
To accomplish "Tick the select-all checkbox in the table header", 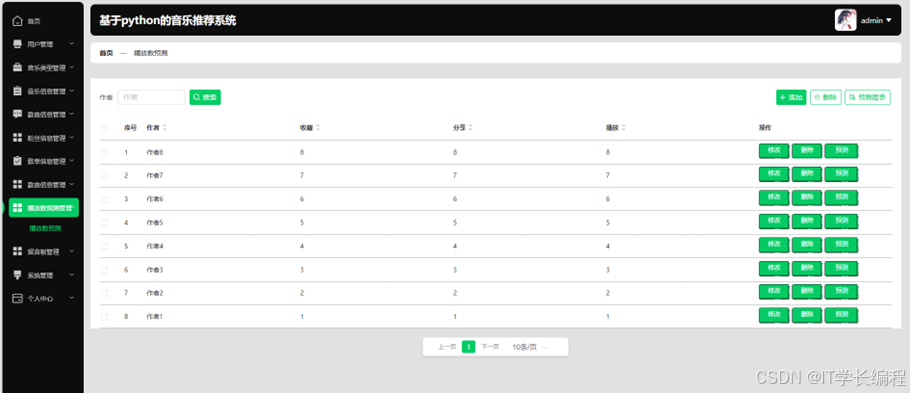I will pyautogui.click(x=104, y=128).
